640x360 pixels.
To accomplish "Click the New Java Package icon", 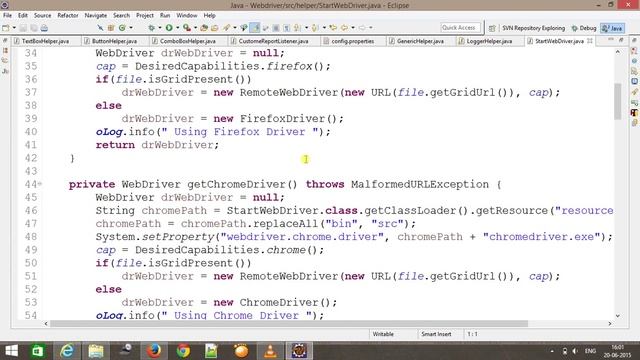I will (x=111, y=28).
